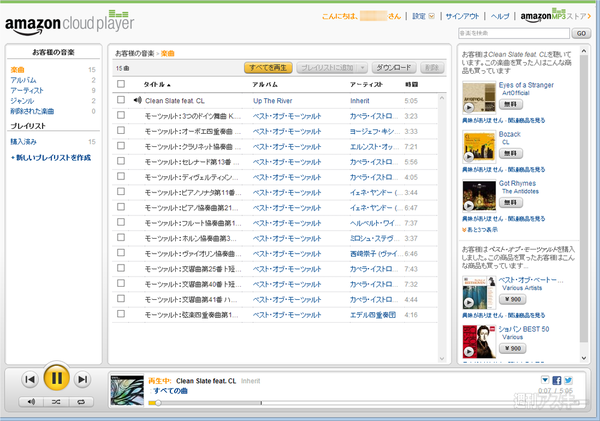600x421 pixels.
Task: Share the current song on Facebook
Action: coord(557,380)
